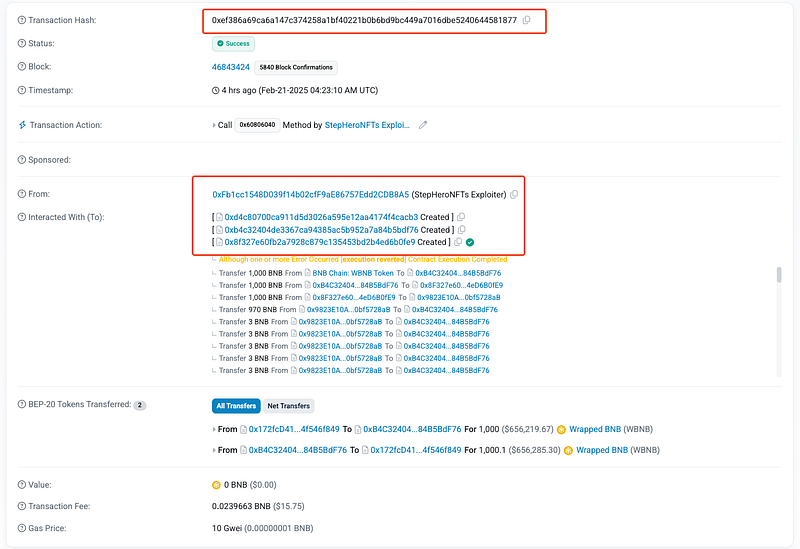The height and width of the screenshot is (549, 800).
Task: Click the help icon beside Gas Price
Action: pyautogui.click(x=22, y=529)
